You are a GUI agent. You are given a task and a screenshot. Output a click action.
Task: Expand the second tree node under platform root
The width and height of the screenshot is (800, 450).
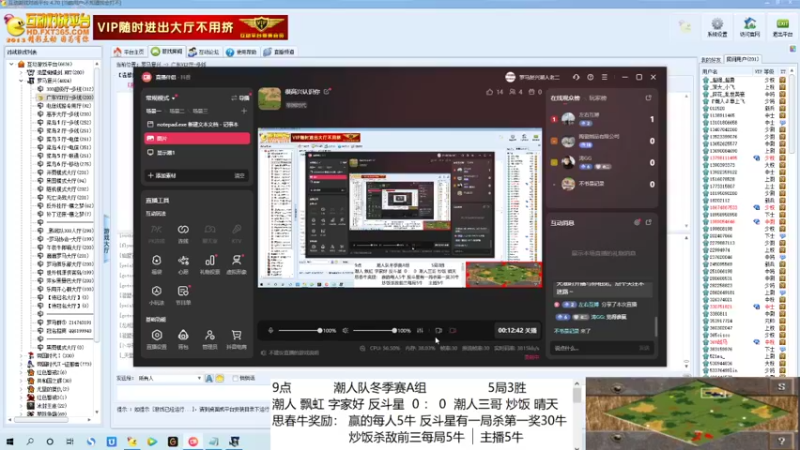[21, 72]
